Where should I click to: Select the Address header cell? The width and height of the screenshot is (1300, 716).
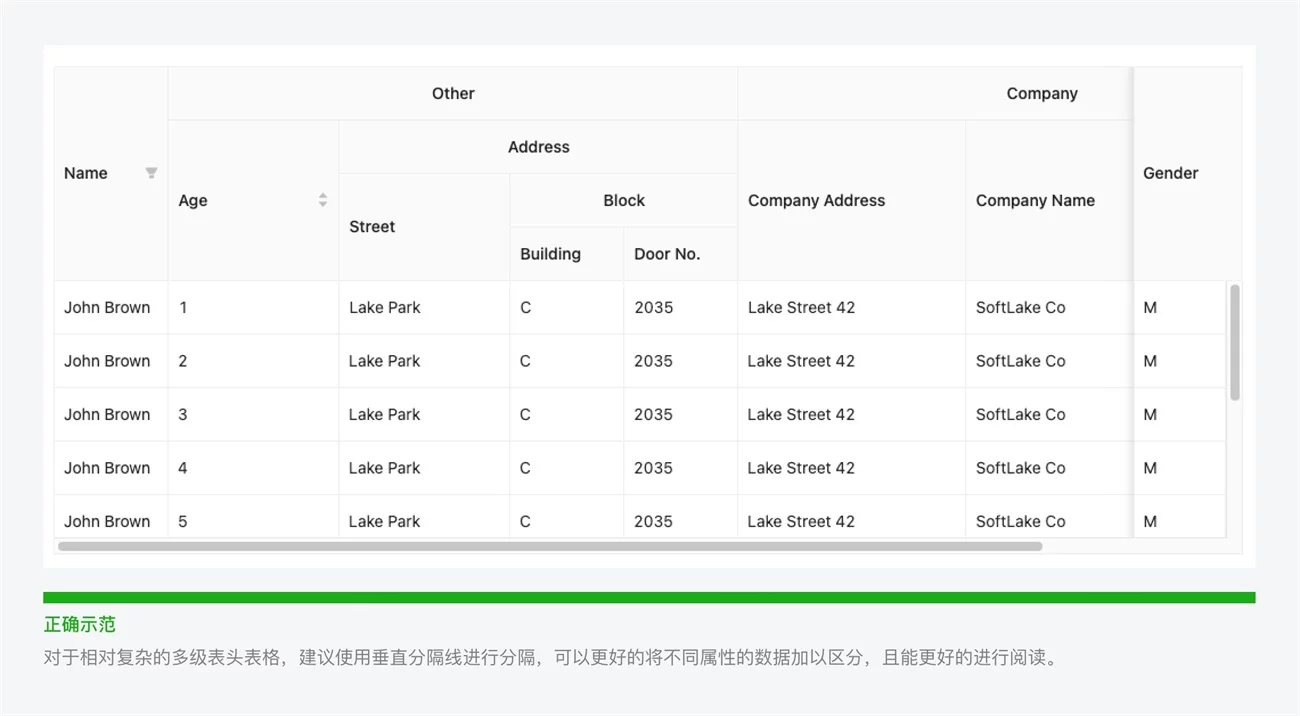(538, 147)
